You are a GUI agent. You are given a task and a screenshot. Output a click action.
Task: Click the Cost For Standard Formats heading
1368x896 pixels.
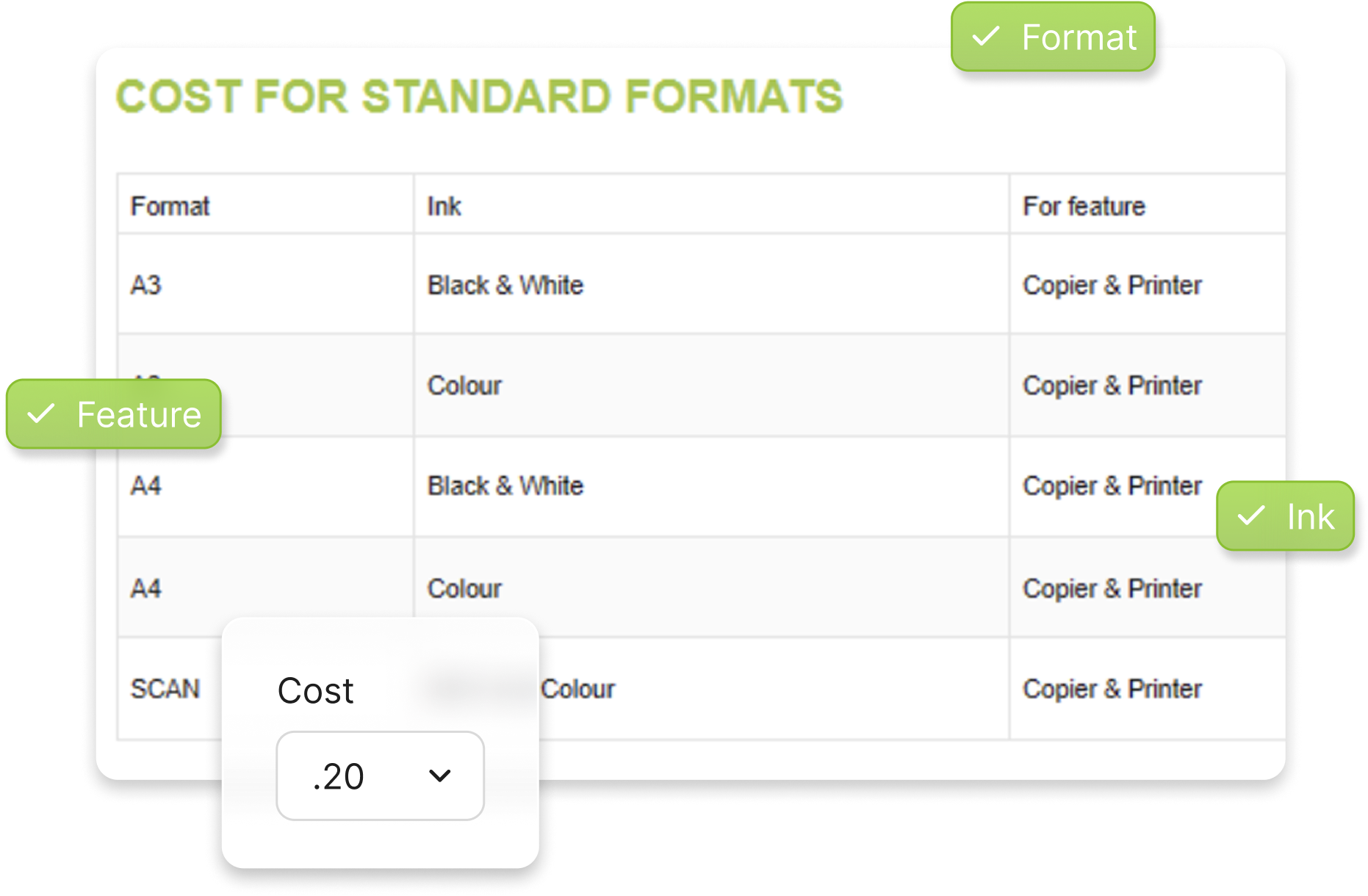pyautogui.click(x=480, y=96)
